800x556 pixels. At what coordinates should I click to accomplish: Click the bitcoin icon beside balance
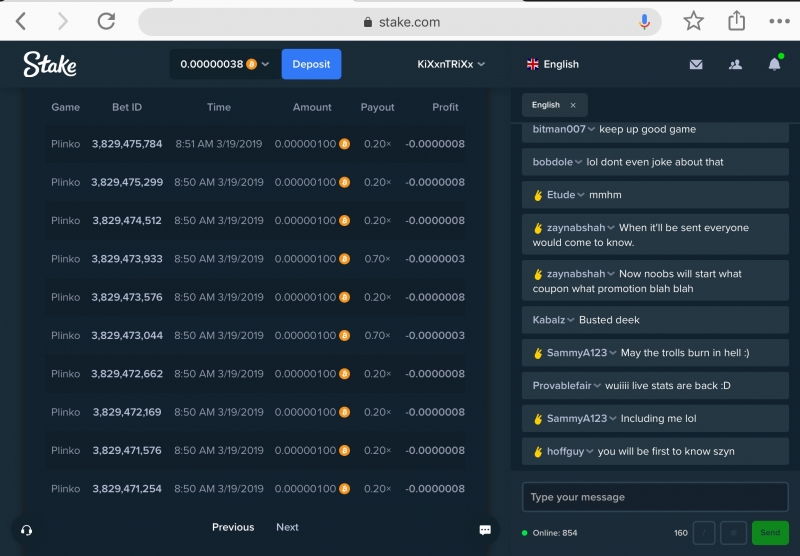click(252, 64)
